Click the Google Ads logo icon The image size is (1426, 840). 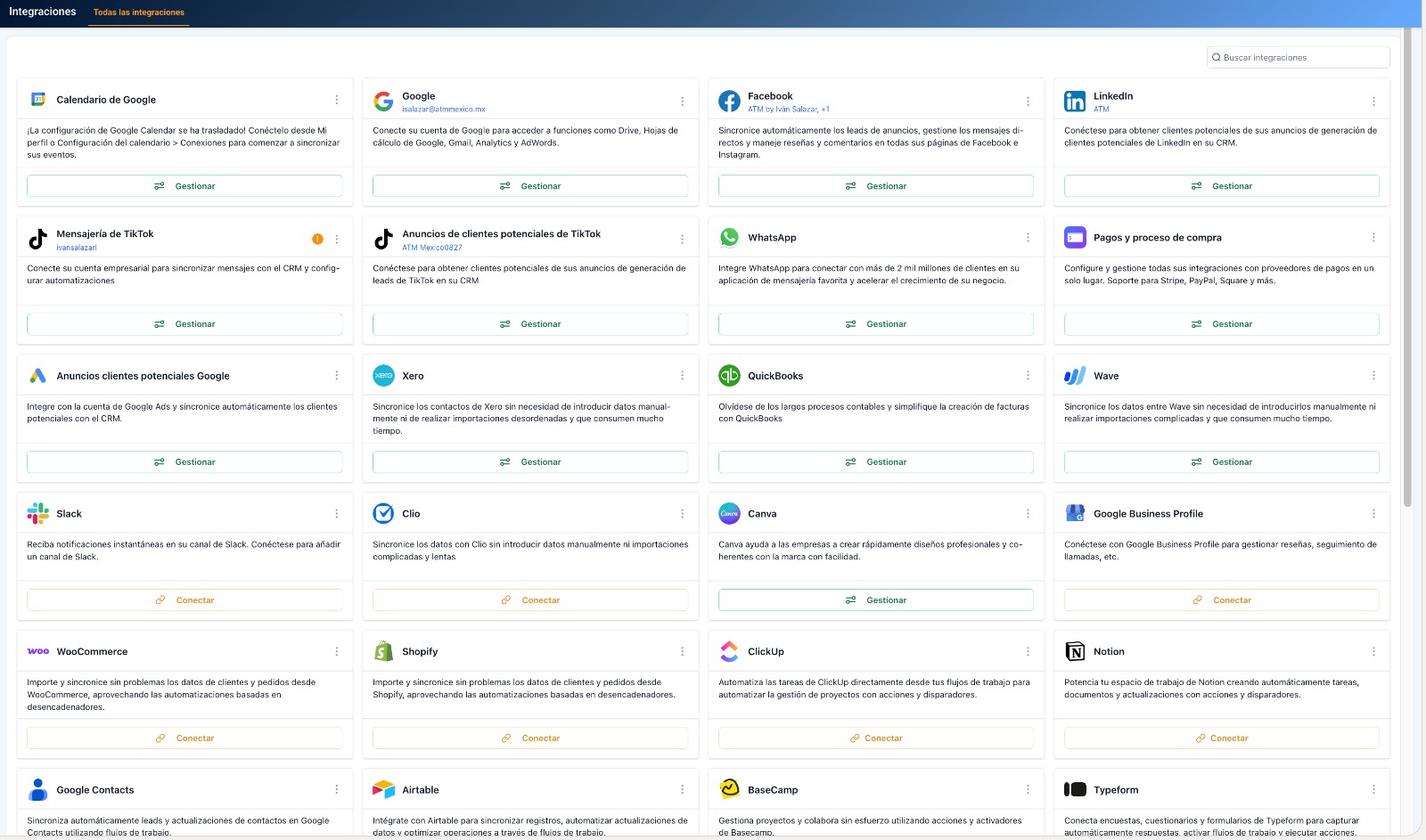[37, 376]
